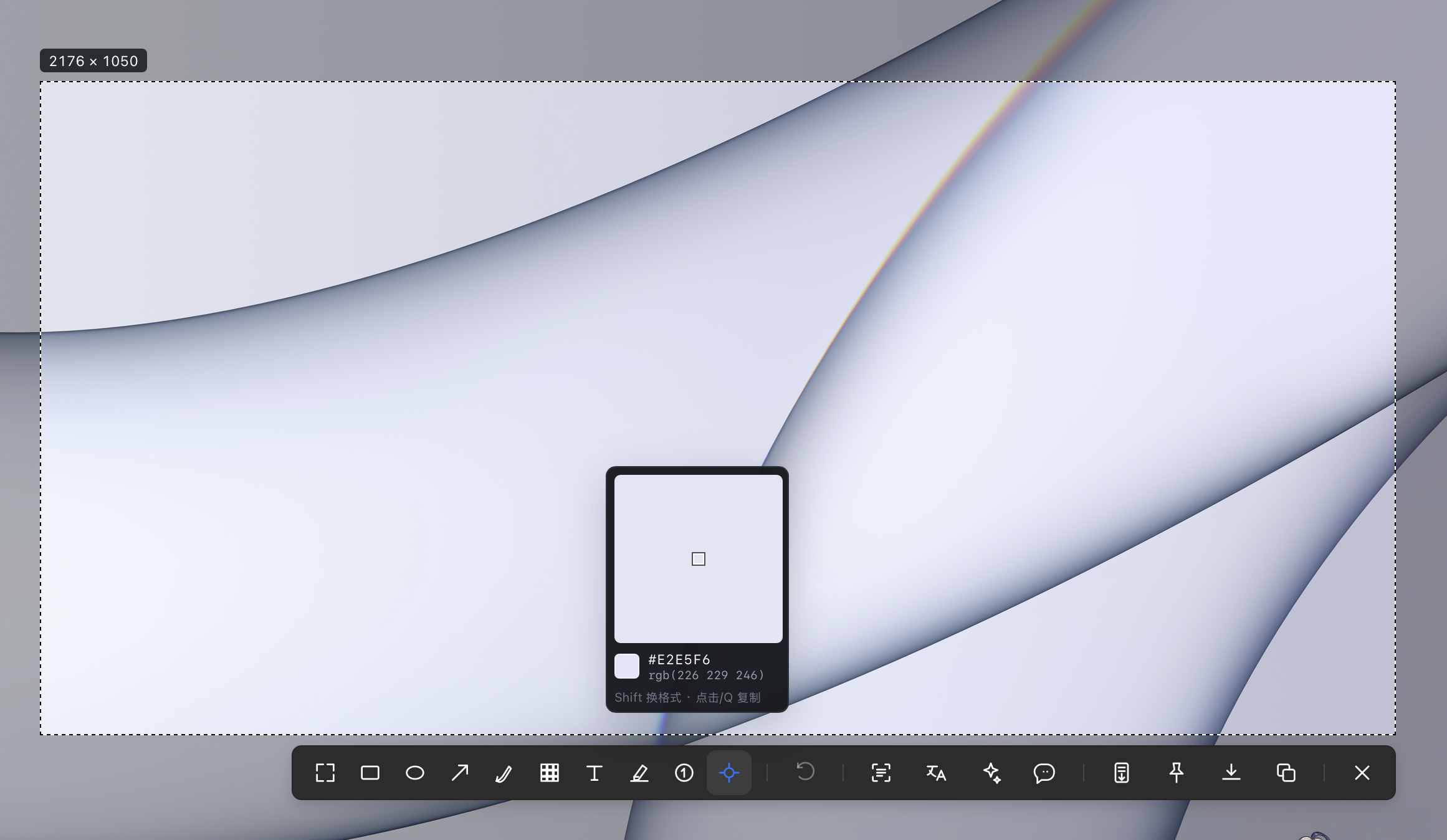This screenshot has width=1447, height=840.
Task: Select the highlighter marker tool
Action: 639,773
